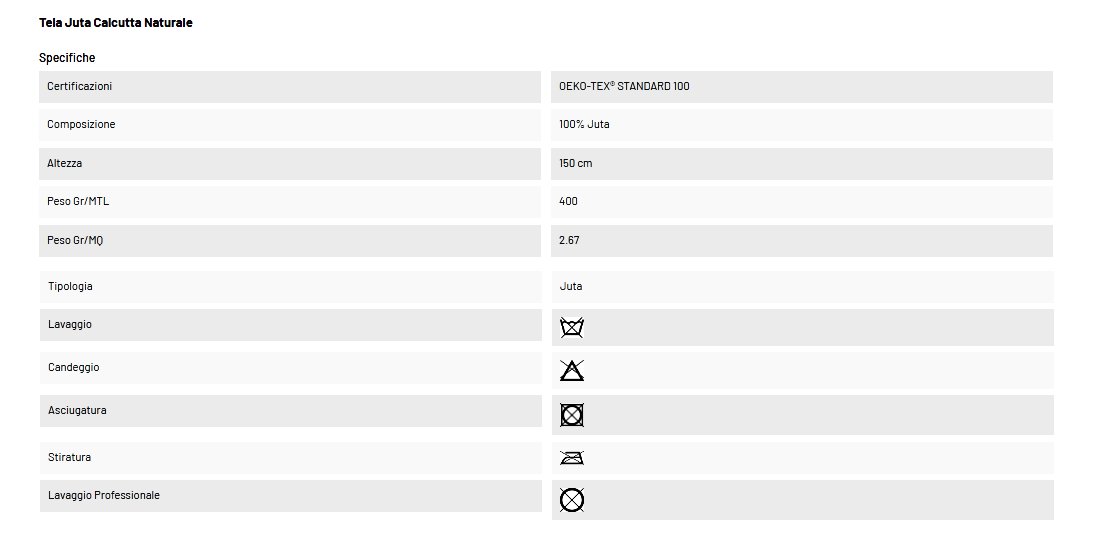Click the Tipologia row label
Viewport: 1104px width, 550px height.
click(70, 286)
